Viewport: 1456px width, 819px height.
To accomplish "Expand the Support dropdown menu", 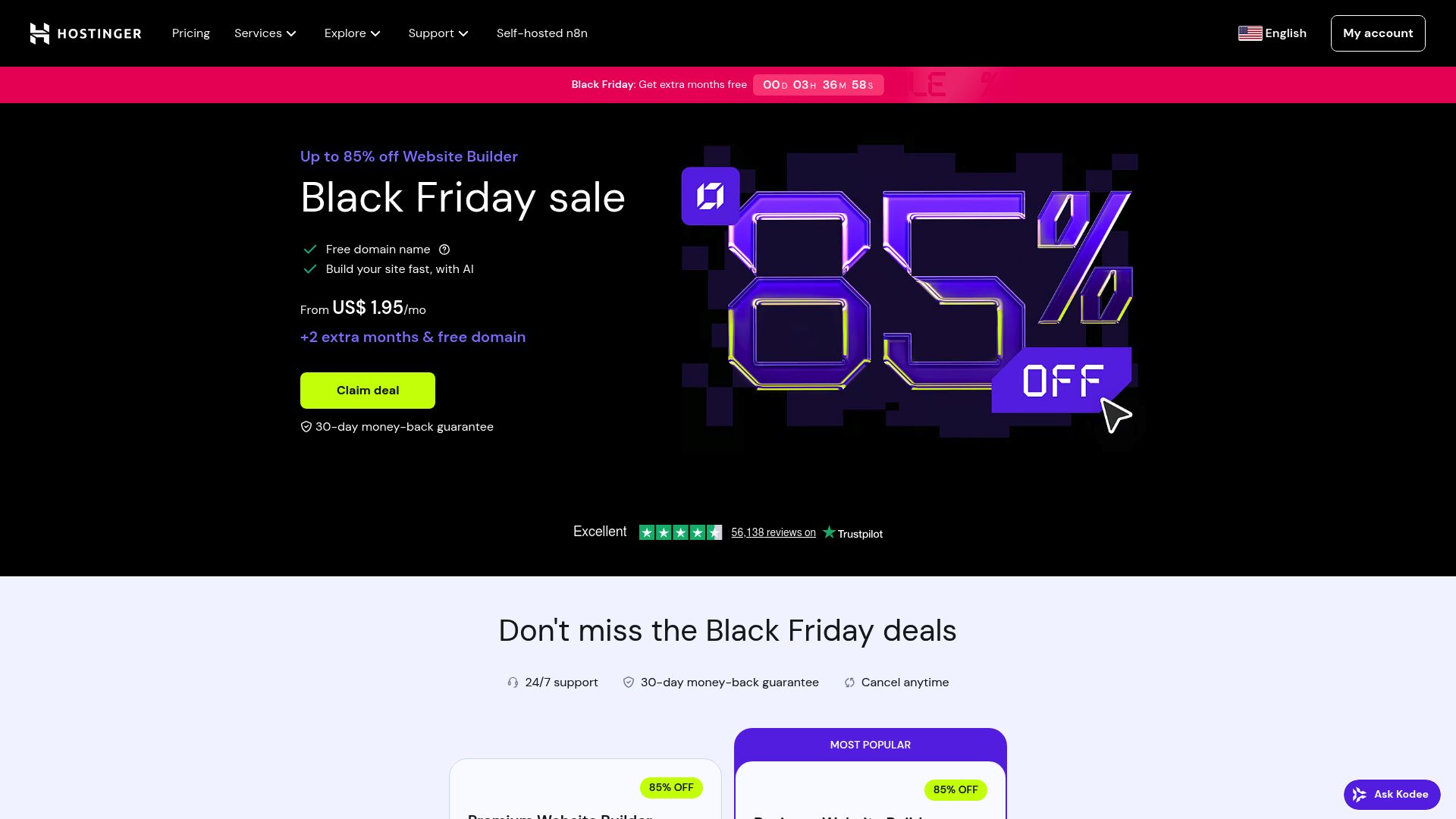I will click(x=438, y=33).
